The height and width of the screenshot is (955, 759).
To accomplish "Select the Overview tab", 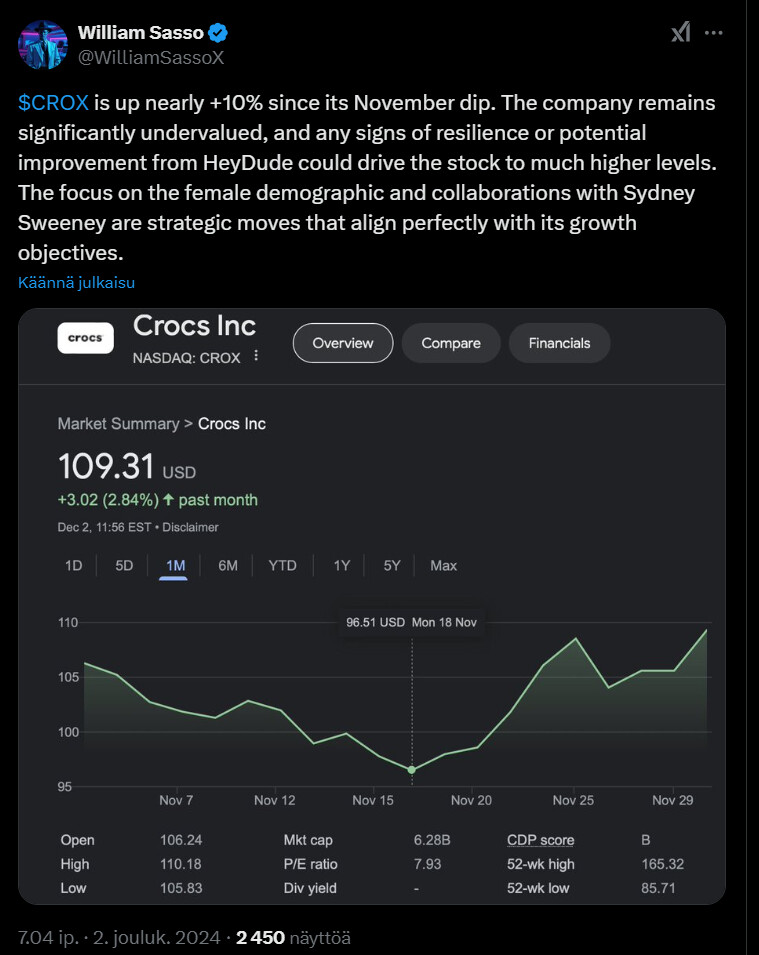I will 343,343.
